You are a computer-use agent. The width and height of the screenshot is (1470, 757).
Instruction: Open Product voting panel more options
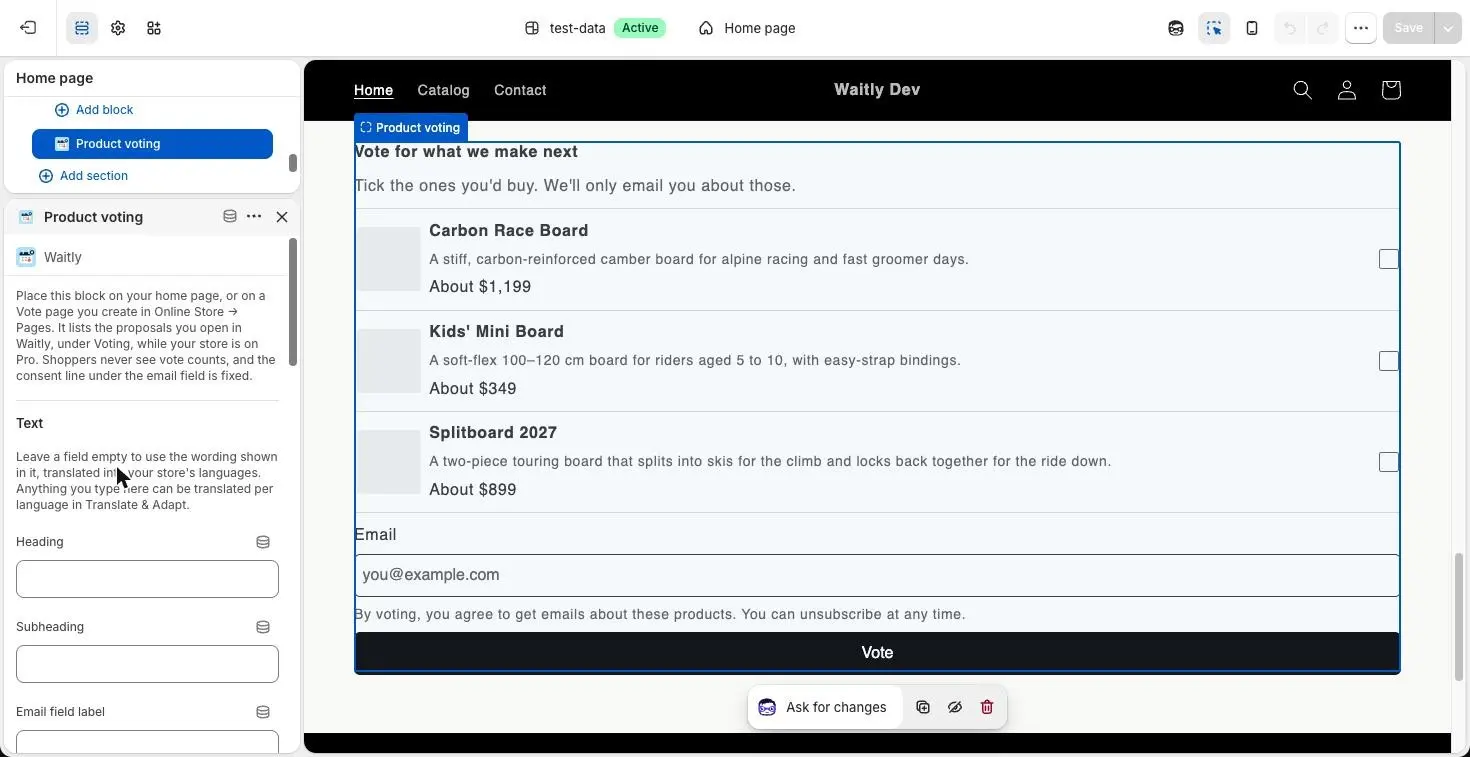(x=254, y=217)
